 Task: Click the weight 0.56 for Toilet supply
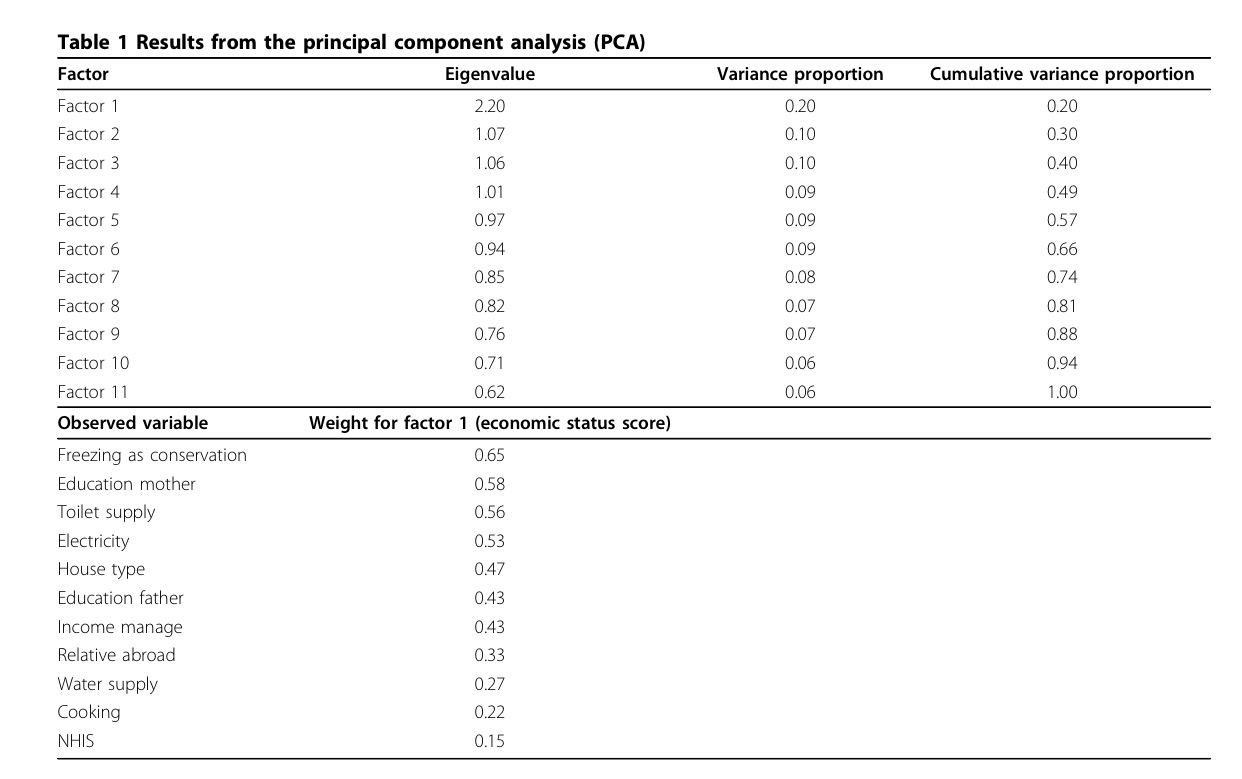pos(489,512)
